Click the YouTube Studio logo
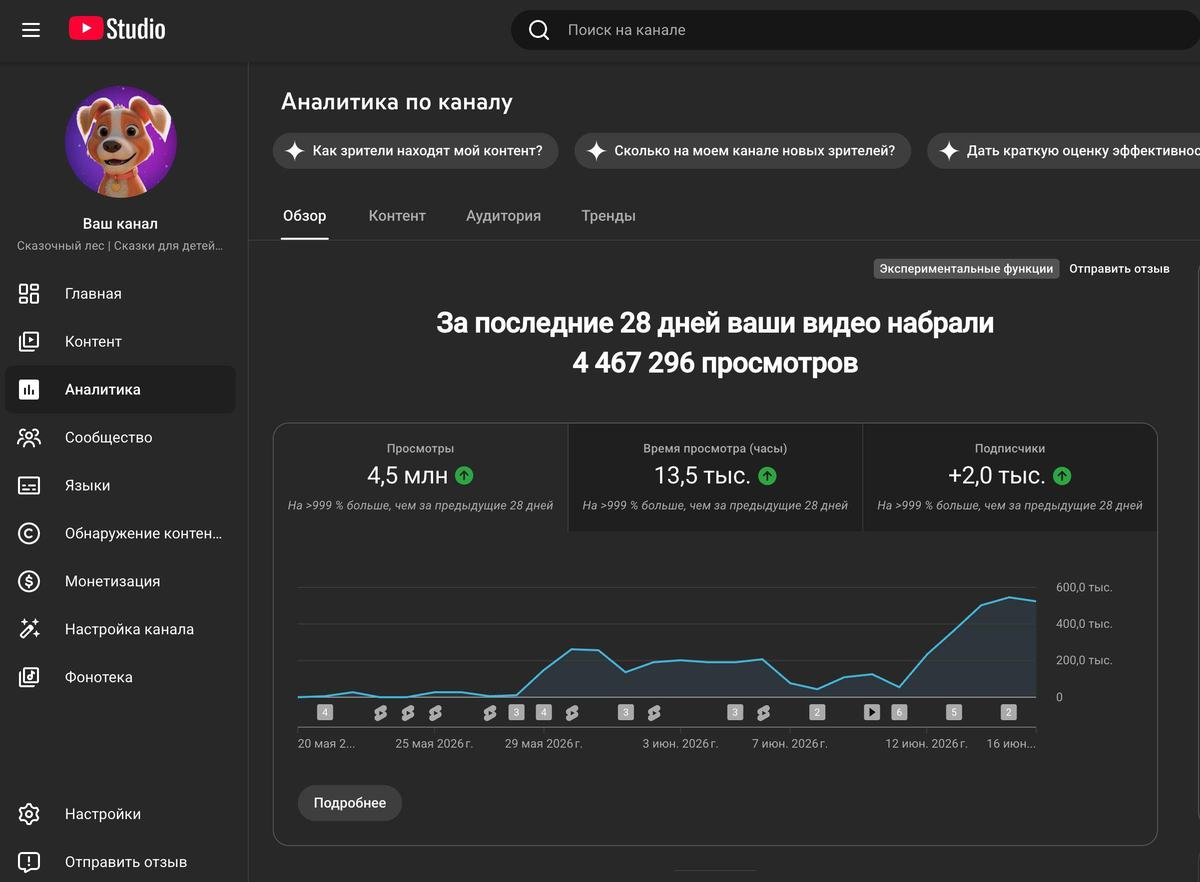This screenshot has height=882, width=1200. click(117, 30)
